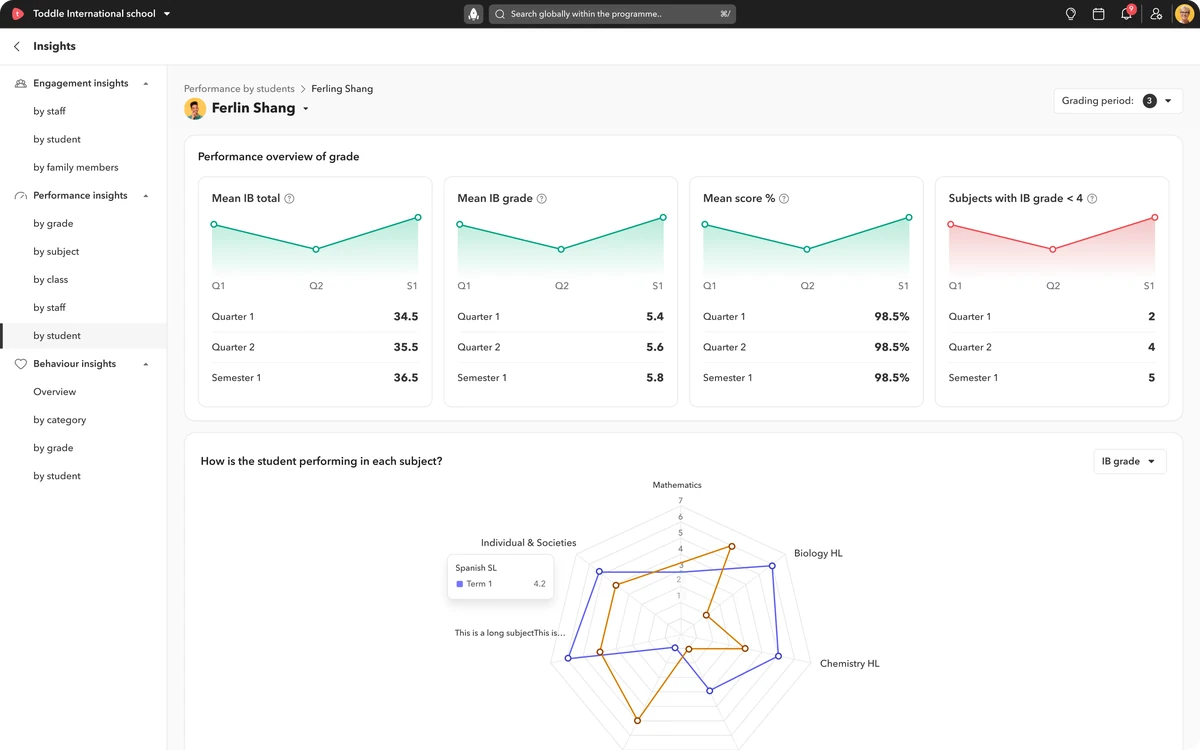Click the Spanish SL tooltip title
The image size is (1200, 750).
coord(476,568)
